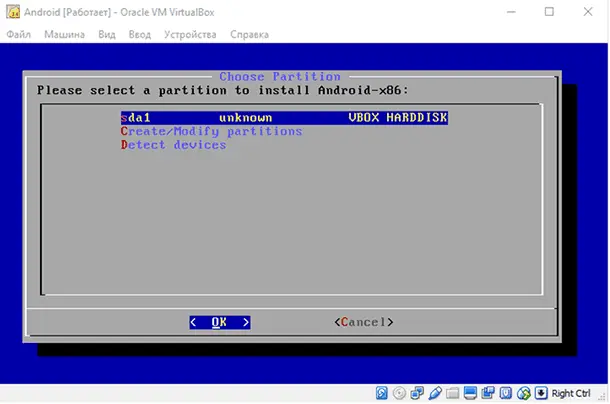Click the hard disk activity indicator icon
The image size is (610, 404).
pos(383,391)
